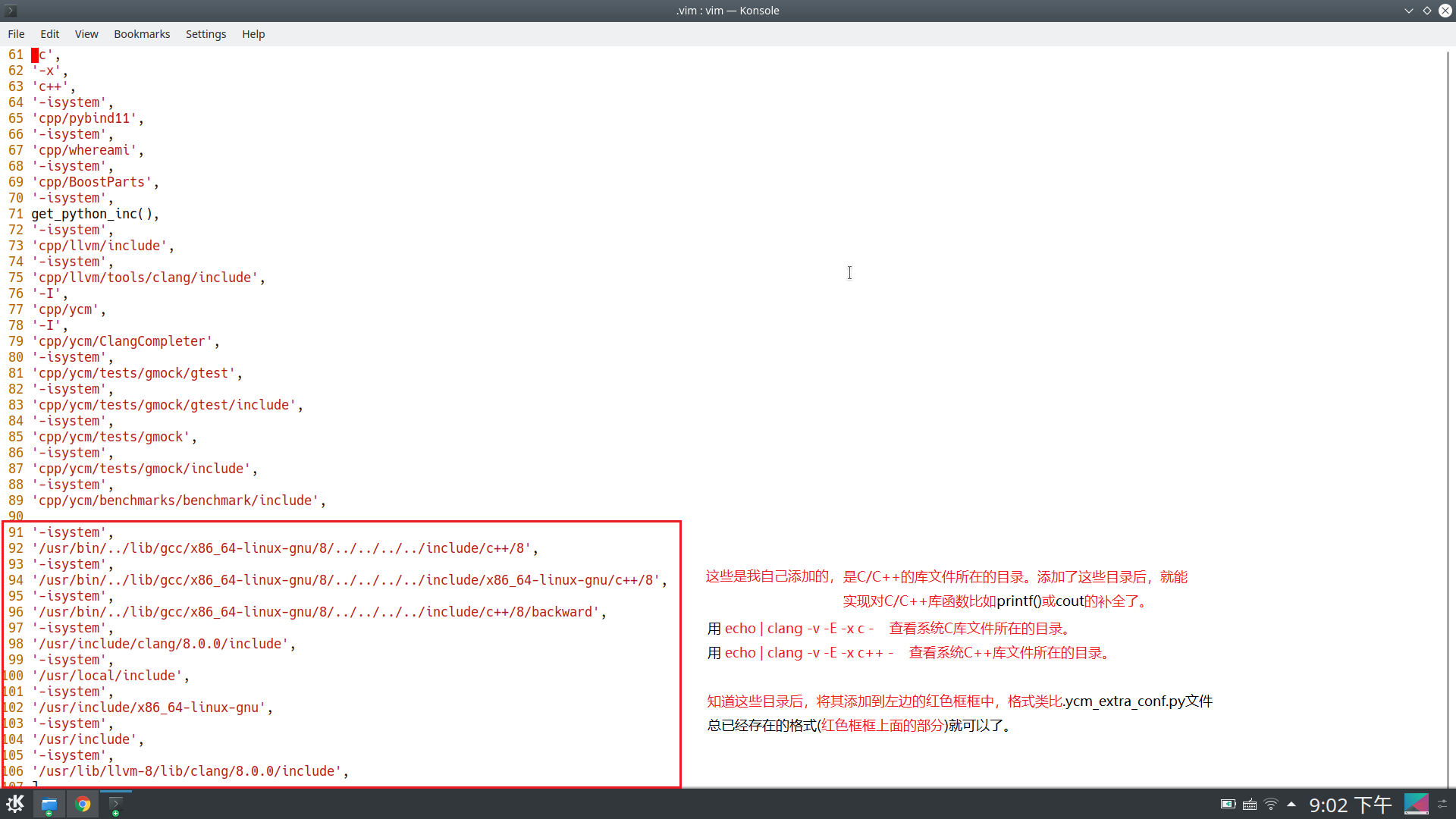Open the Help menu
Screen dimensions: 1456x819
253,34
